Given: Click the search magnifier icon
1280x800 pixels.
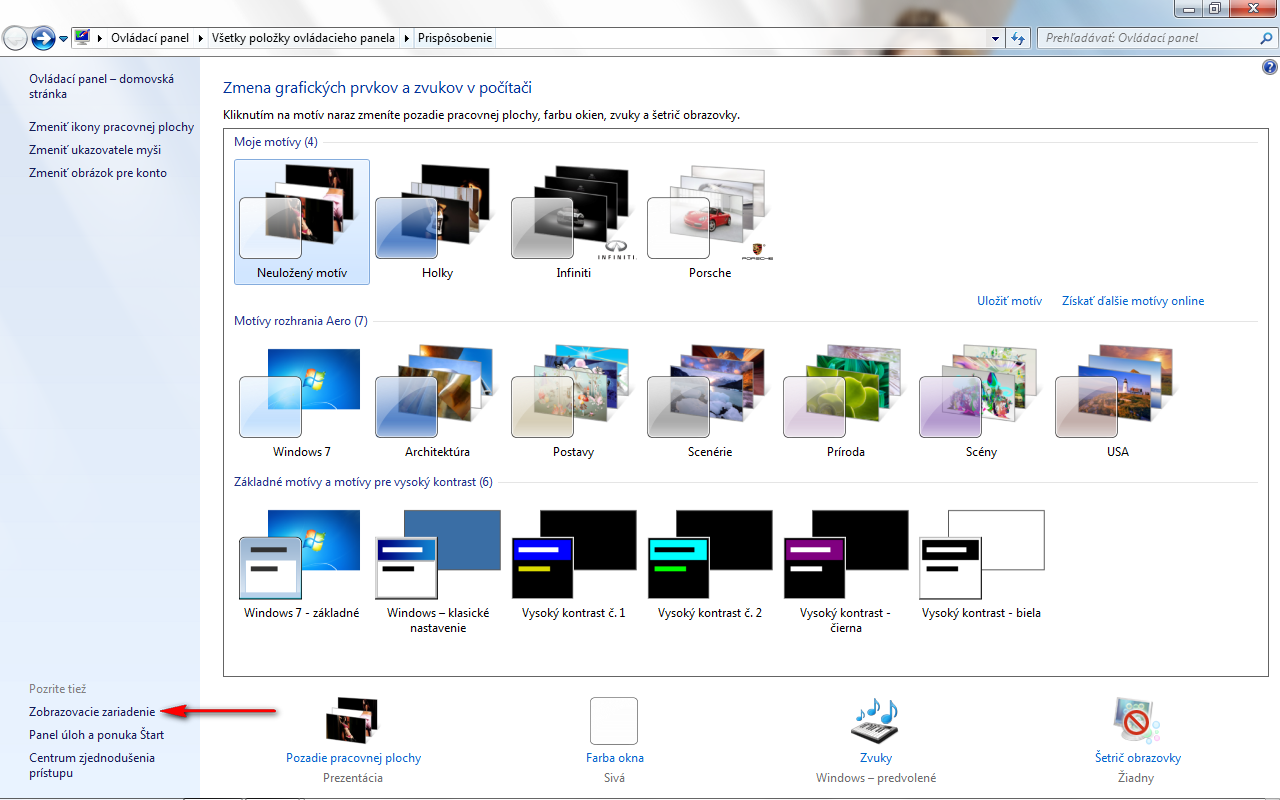Looking at the screenshot, I should point(1266,38).
